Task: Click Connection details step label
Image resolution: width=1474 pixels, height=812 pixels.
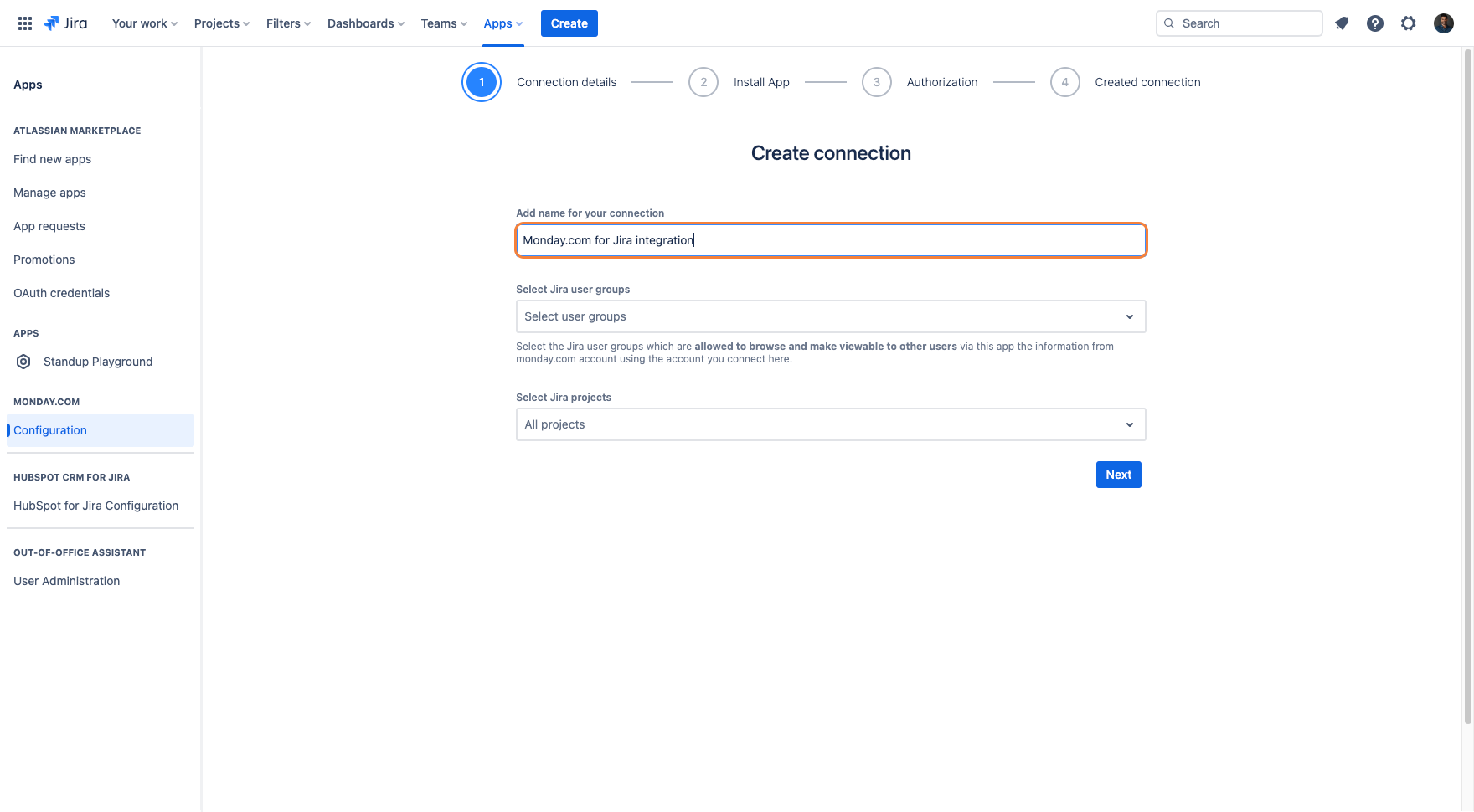Action: 567,82
